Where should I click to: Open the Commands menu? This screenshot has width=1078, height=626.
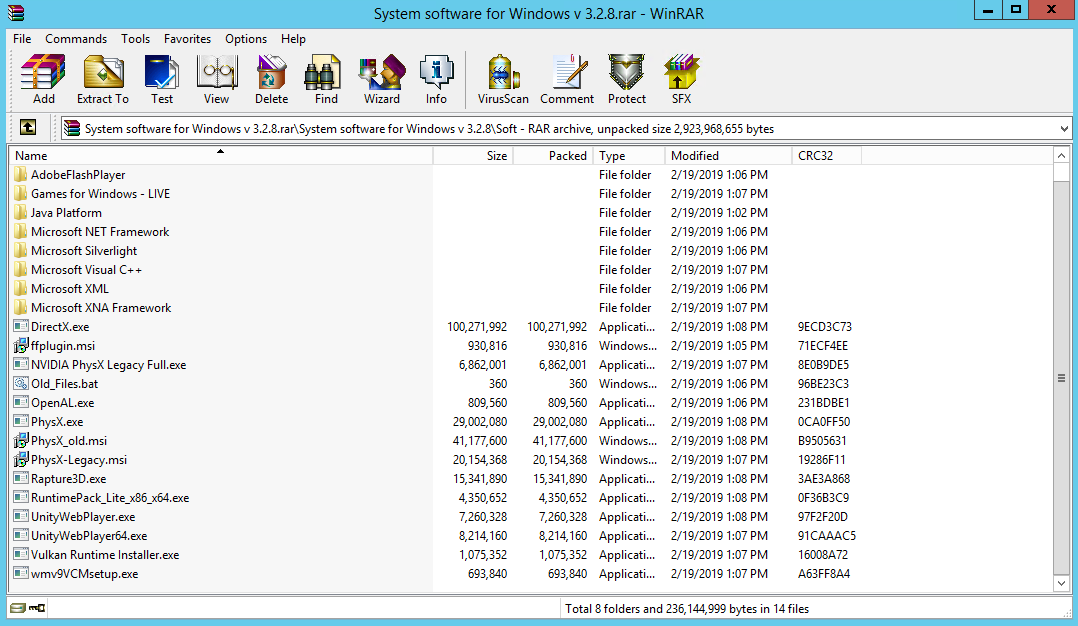76,38
